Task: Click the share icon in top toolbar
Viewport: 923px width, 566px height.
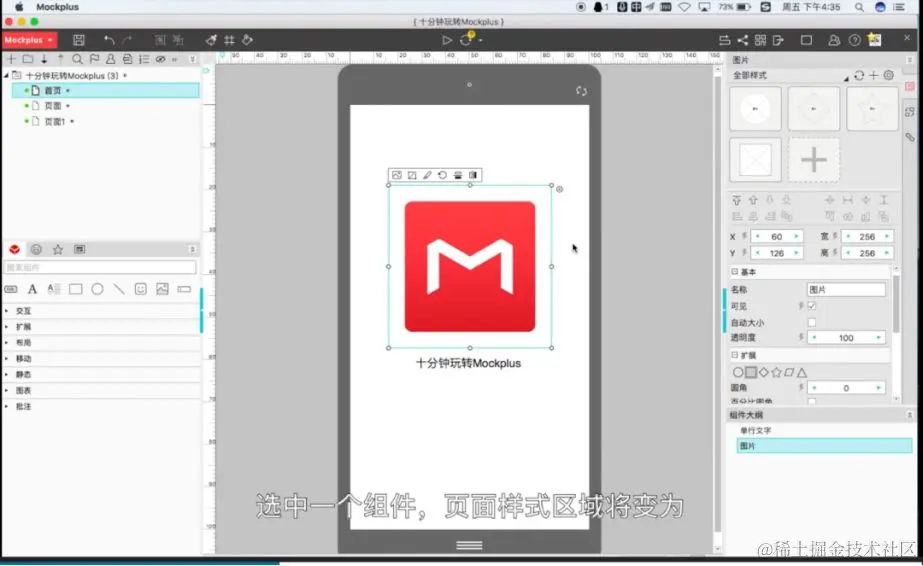Action: coord(743,40)
